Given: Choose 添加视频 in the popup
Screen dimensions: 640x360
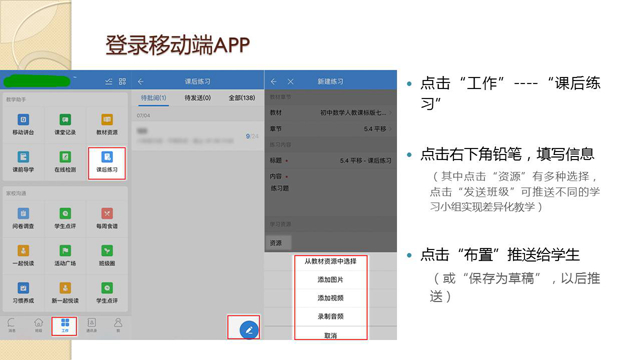Looking at the screenshot, I should [x=331, y=298].
